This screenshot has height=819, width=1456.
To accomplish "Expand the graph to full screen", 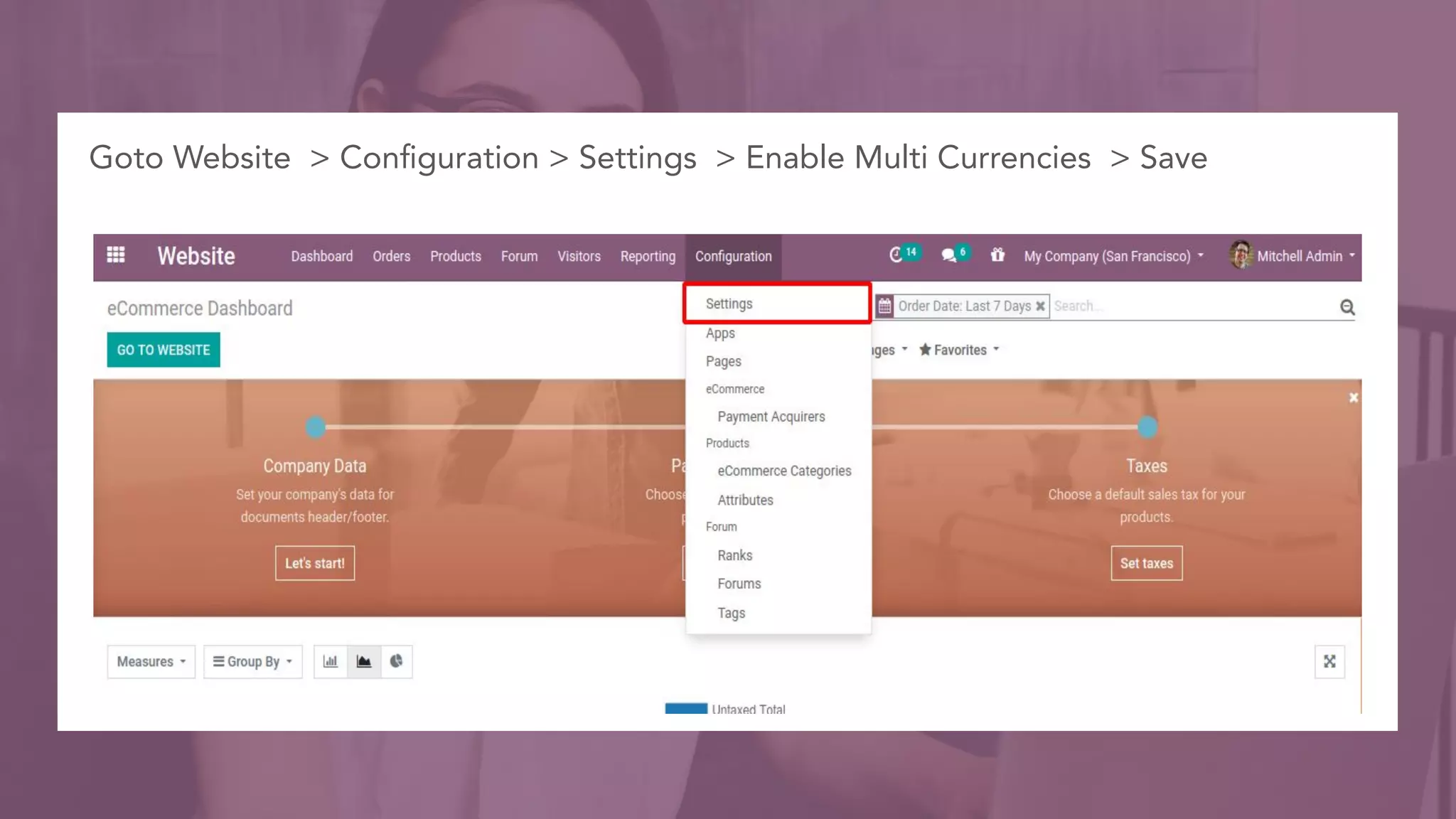I will click(x=1329, y=662).
